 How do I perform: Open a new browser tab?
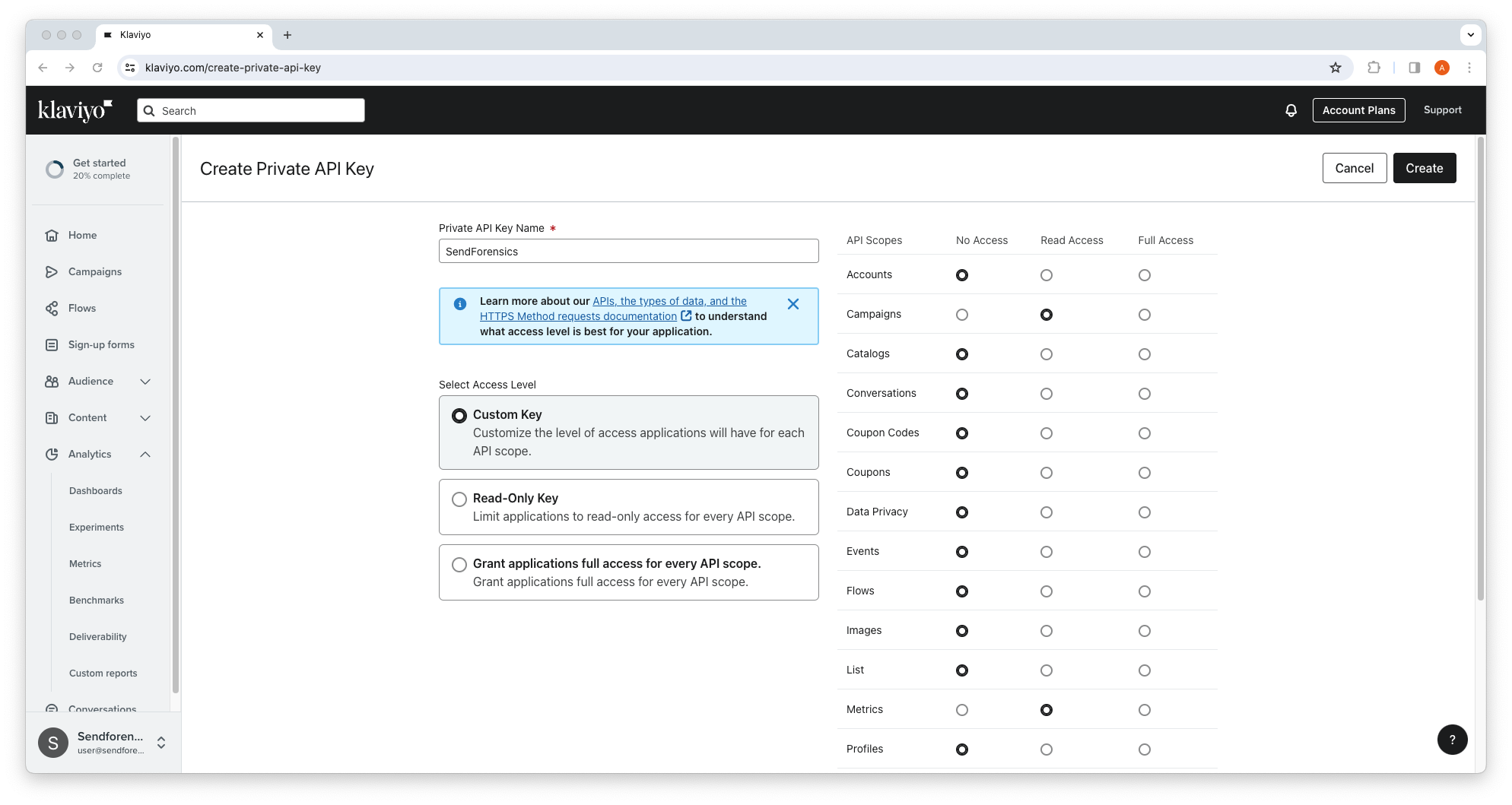click(x=287, y=35)
